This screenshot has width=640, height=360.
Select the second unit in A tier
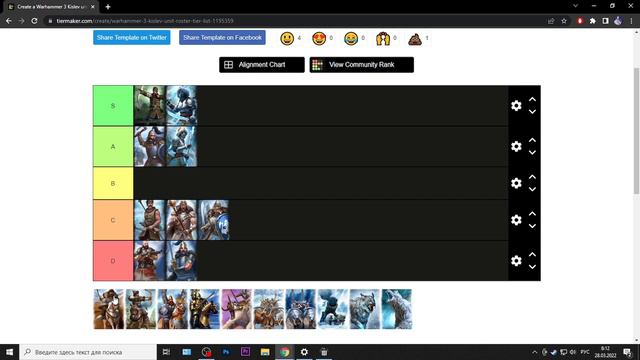182,147
